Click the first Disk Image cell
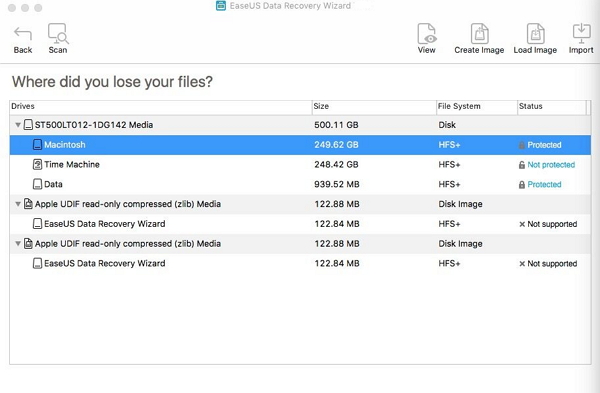 coord(460,204)
